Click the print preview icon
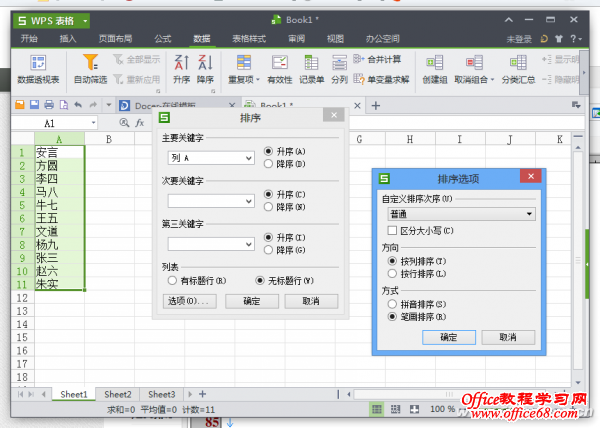The height and width of the screenshot is (428, 600). coord(64,104)
